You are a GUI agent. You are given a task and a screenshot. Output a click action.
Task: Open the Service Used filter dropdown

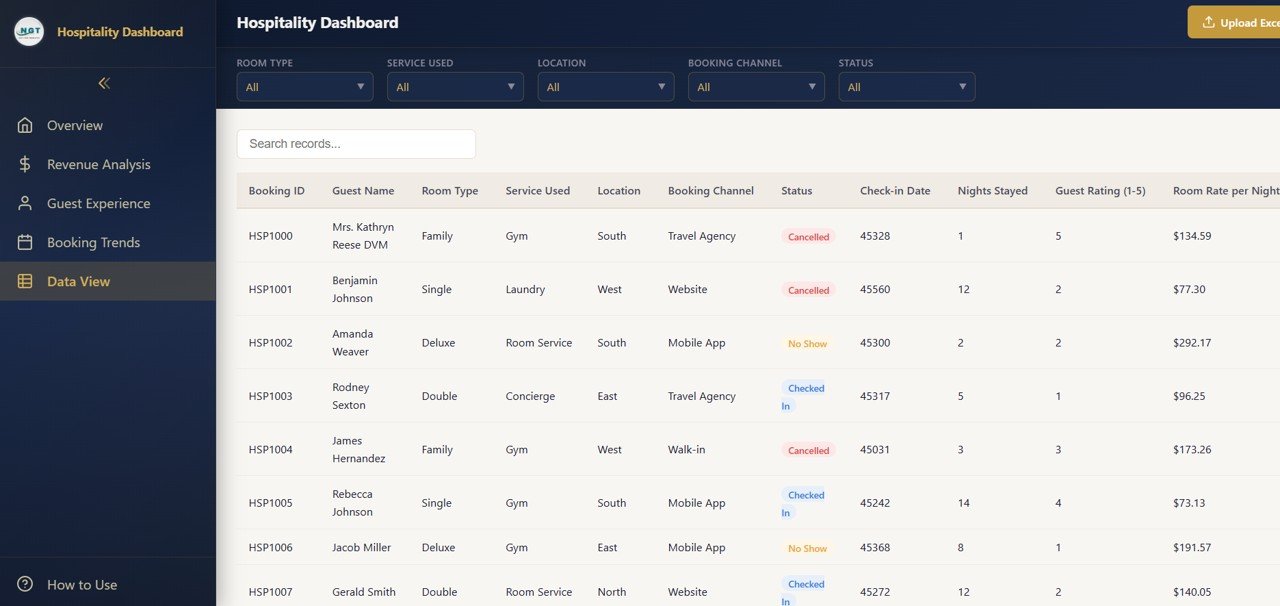point(455,87)
